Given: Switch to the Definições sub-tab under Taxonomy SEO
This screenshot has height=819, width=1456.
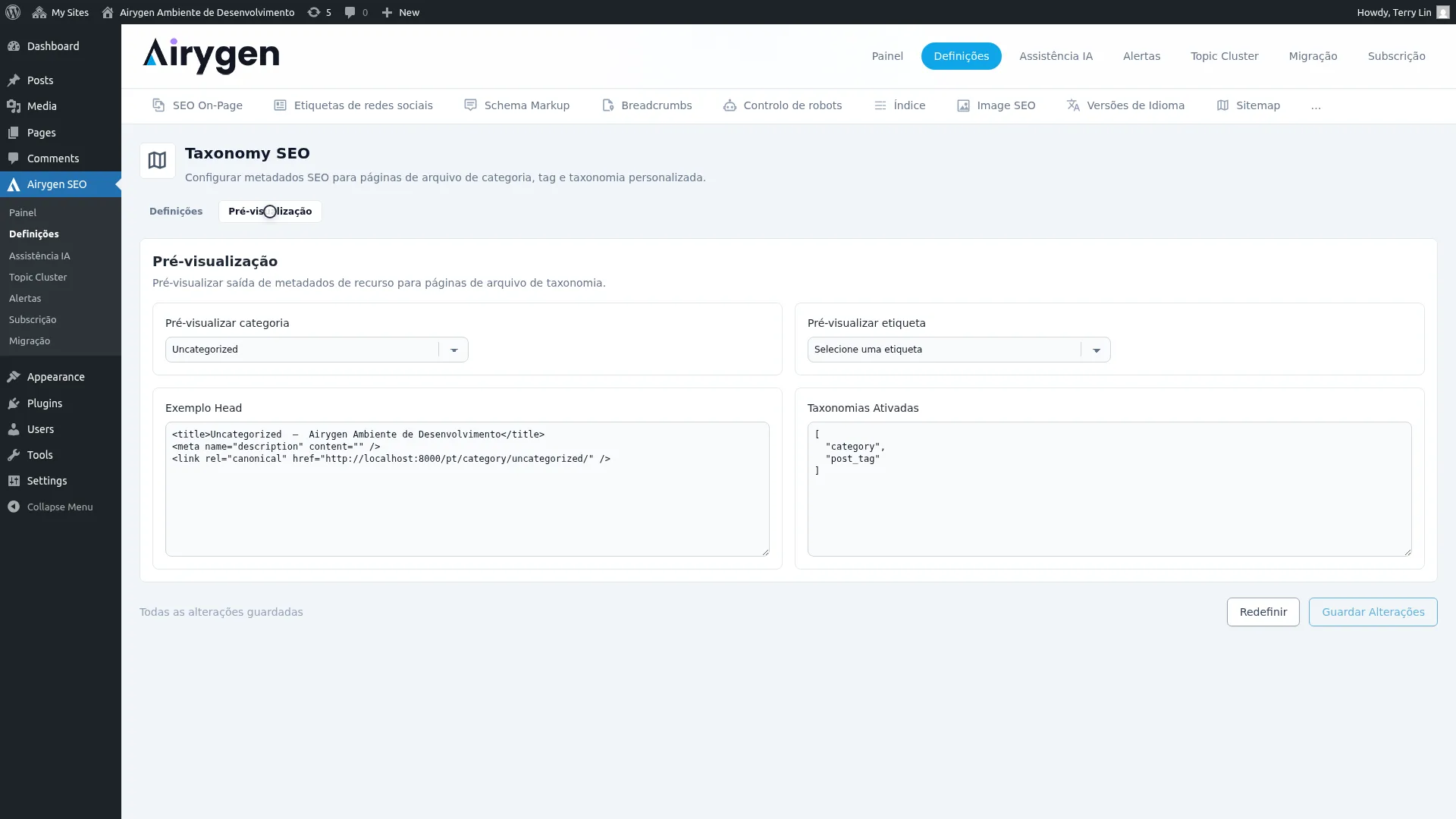Looking at the screenshot, I should click(176, 212).
